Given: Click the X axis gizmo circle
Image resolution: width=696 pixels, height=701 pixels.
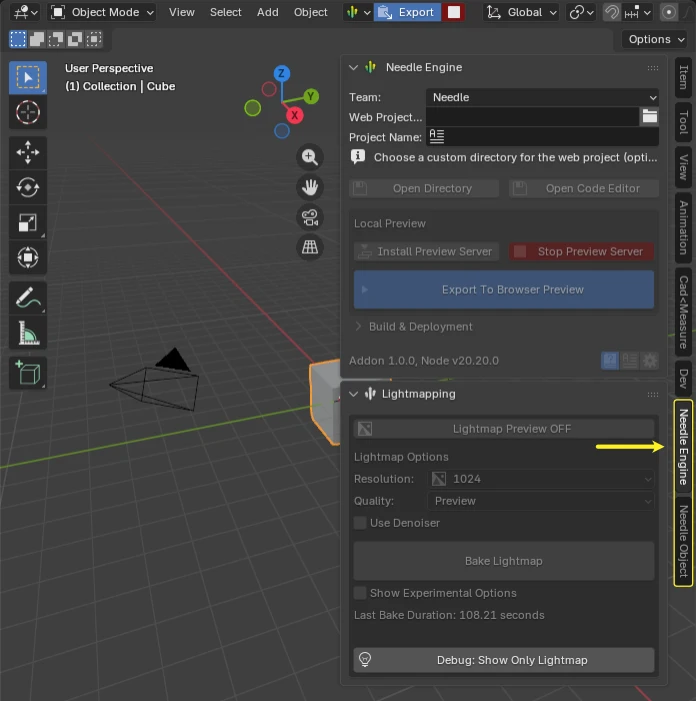Looking at the screenshot, I should click(294, 115).
